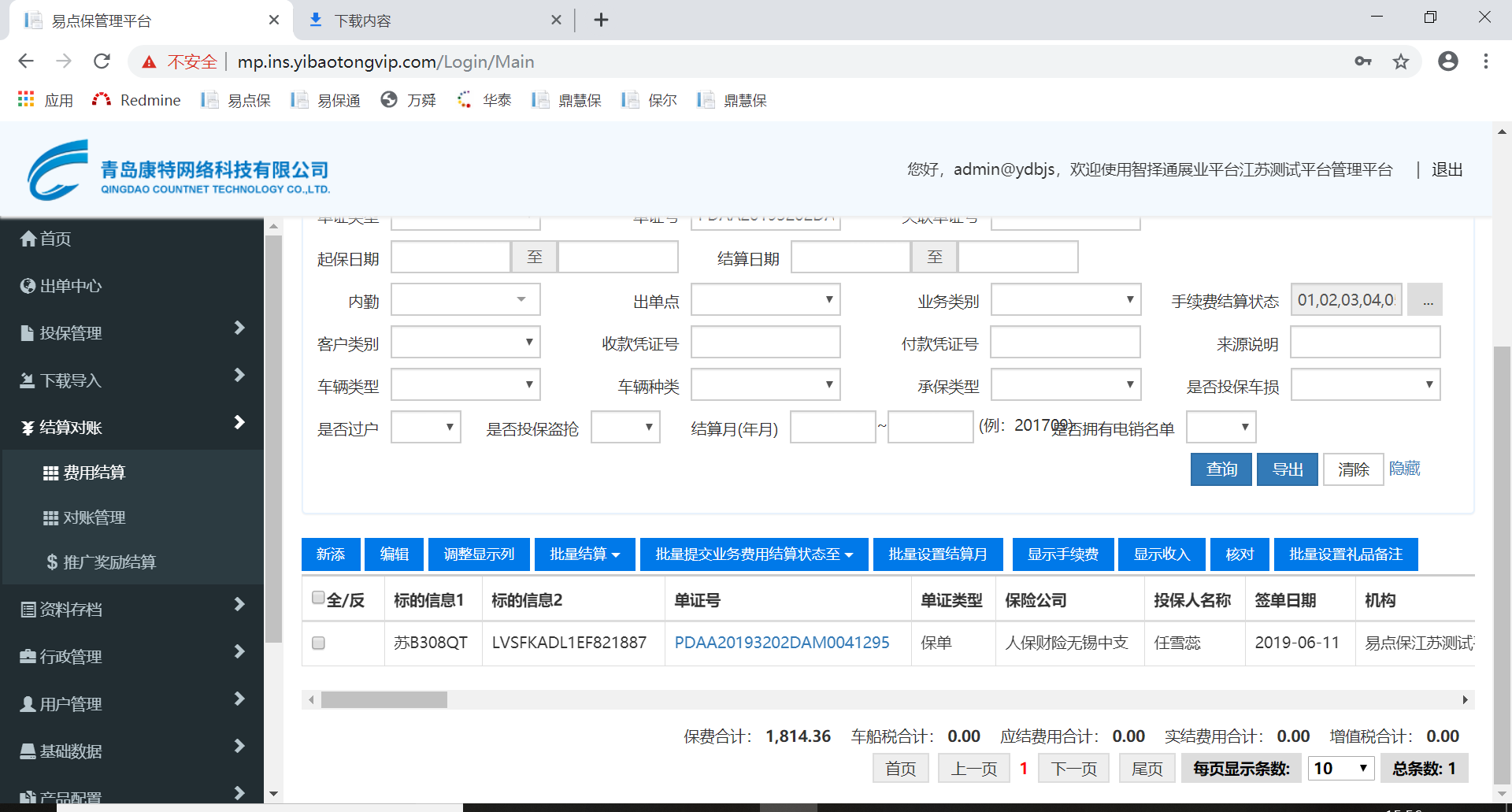Image resolution: width=1512 pixels, height=812 pixels.
Task: Open the Chrome profile account icon
Action: 1447,61
